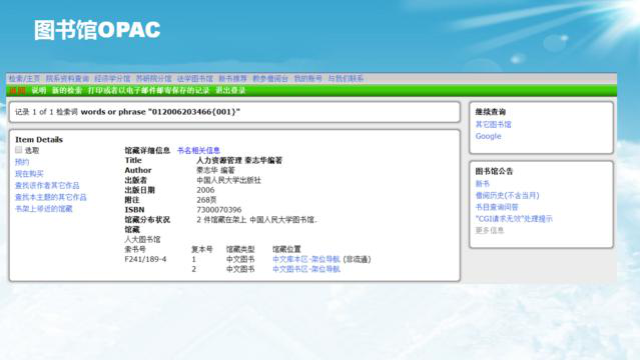Viewport: 640px width, 360px height.
Task: Open 新书推荐 in the navigation bar
Action: (x=233, y=78)
